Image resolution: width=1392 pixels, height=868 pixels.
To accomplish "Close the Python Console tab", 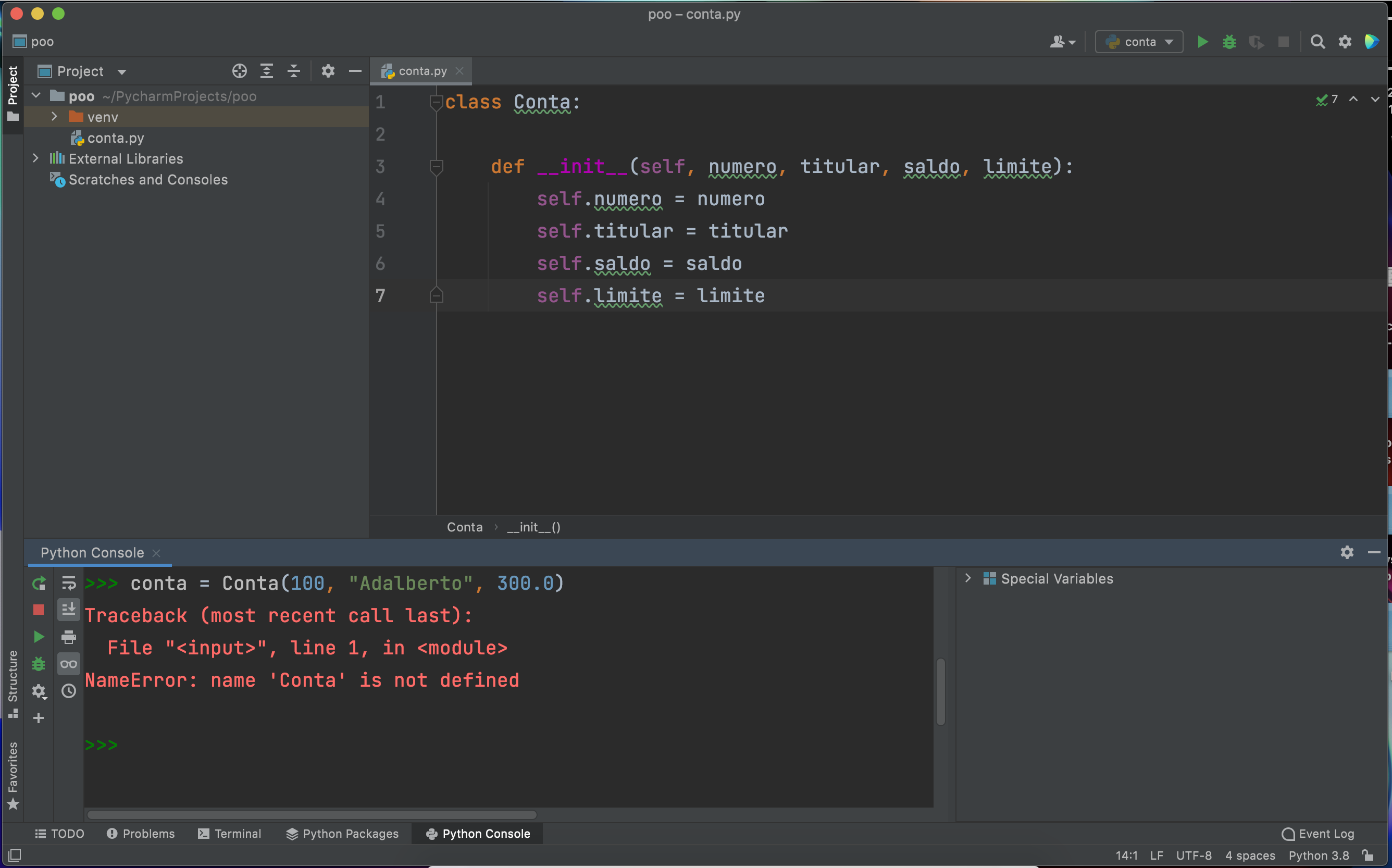I will pos(156,553).
